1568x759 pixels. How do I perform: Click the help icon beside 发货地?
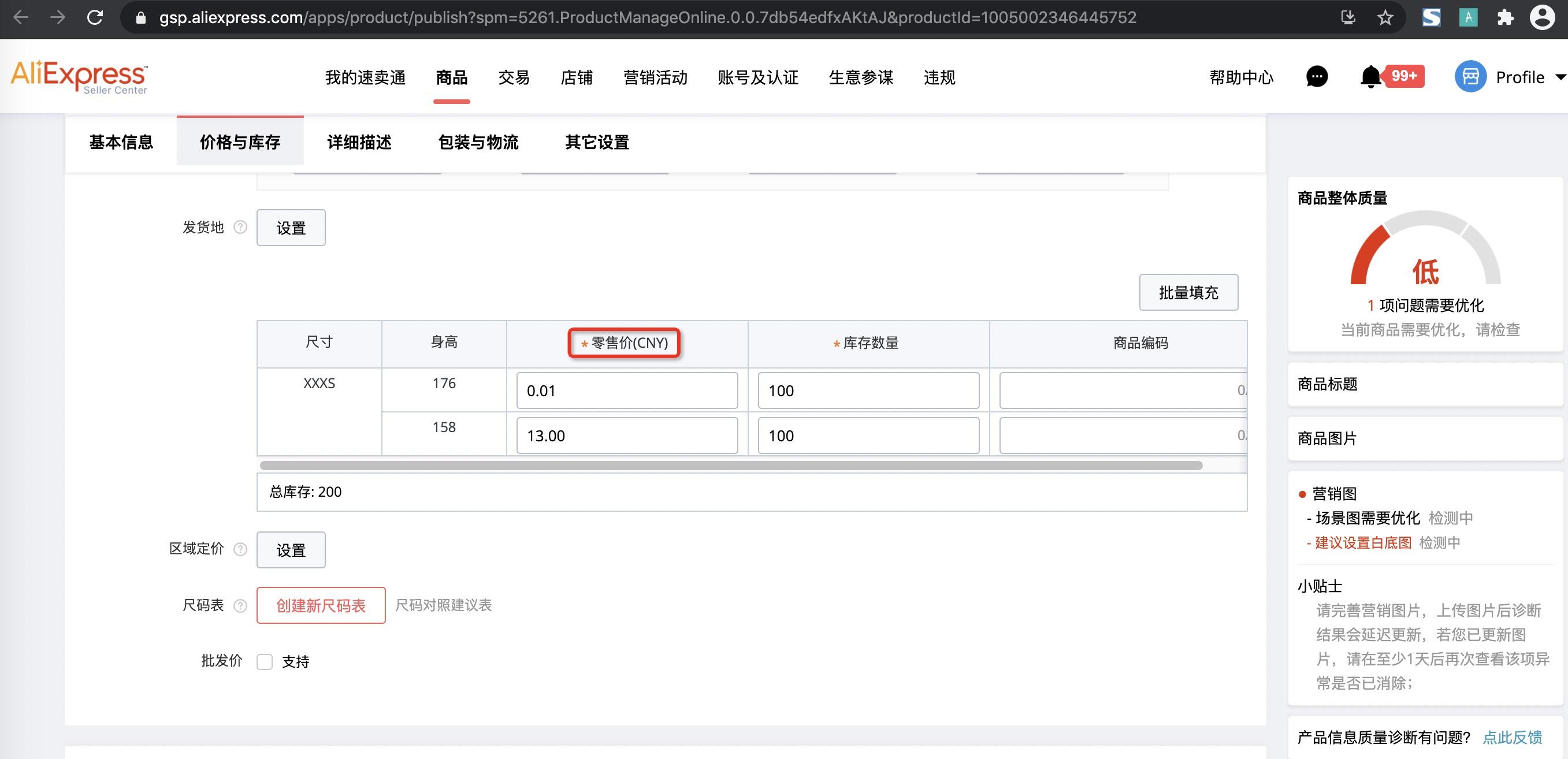pyautogui.click(x=240, y=227)
